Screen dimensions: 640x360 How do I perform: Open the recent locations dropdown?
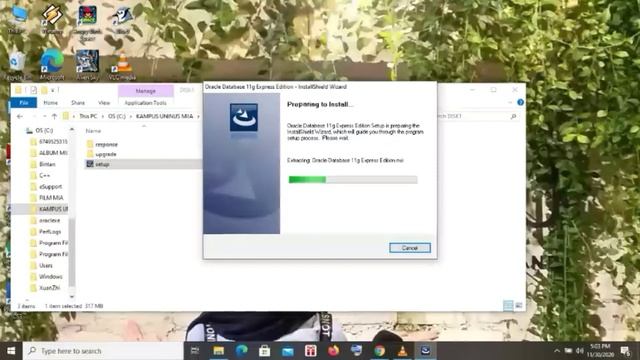[44, 116]
